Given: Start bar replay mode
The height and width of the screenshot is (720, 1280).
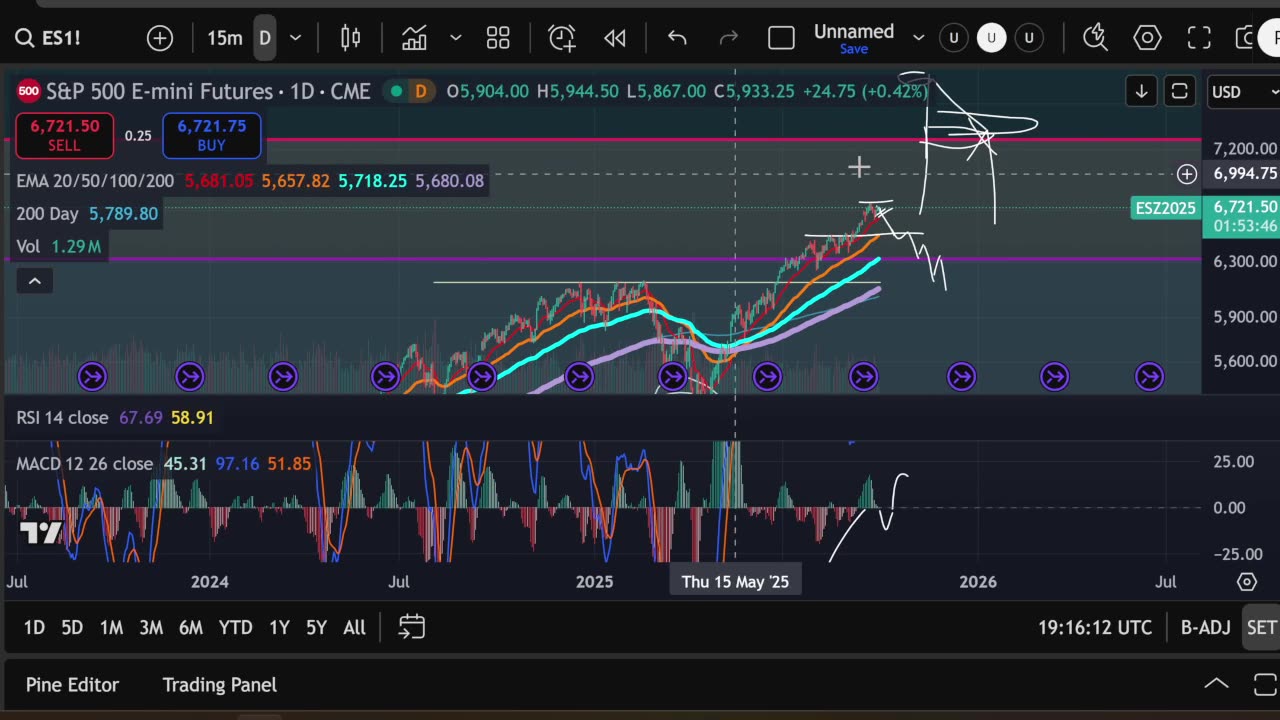Looking at the screenshot, I should click(x=615, y=38).
